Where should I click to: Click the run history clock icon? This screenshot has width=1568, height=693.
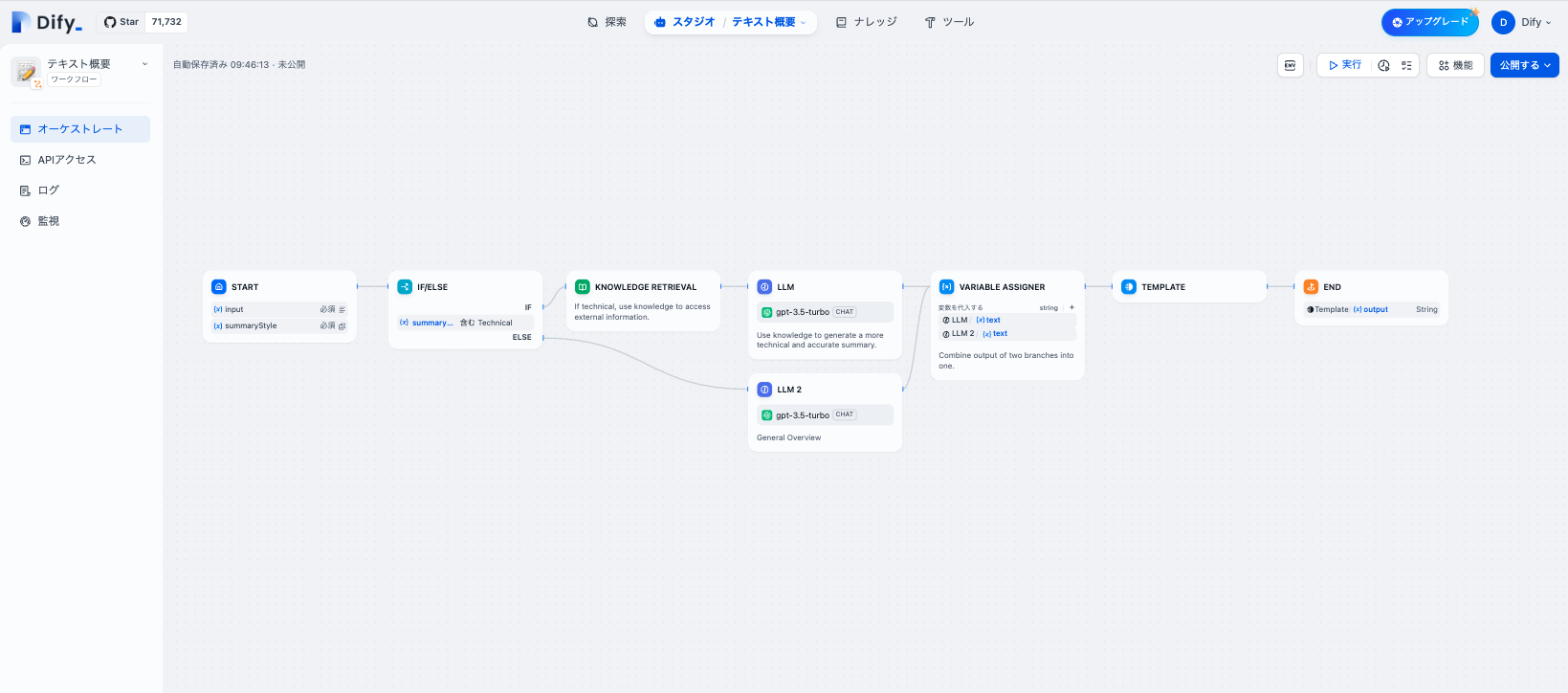point(1383,65)
